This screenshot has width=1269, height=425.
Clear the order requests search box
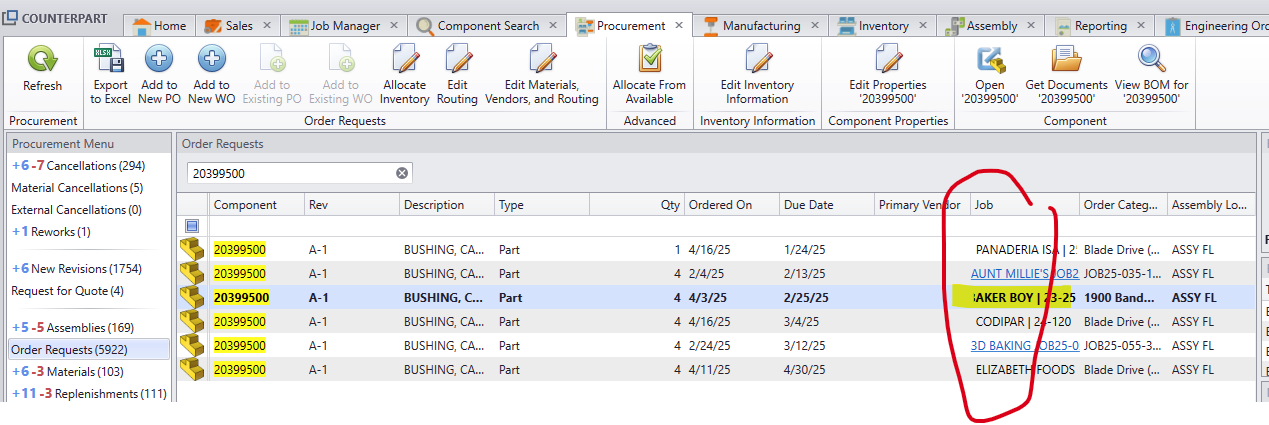[x=402, y=173]
